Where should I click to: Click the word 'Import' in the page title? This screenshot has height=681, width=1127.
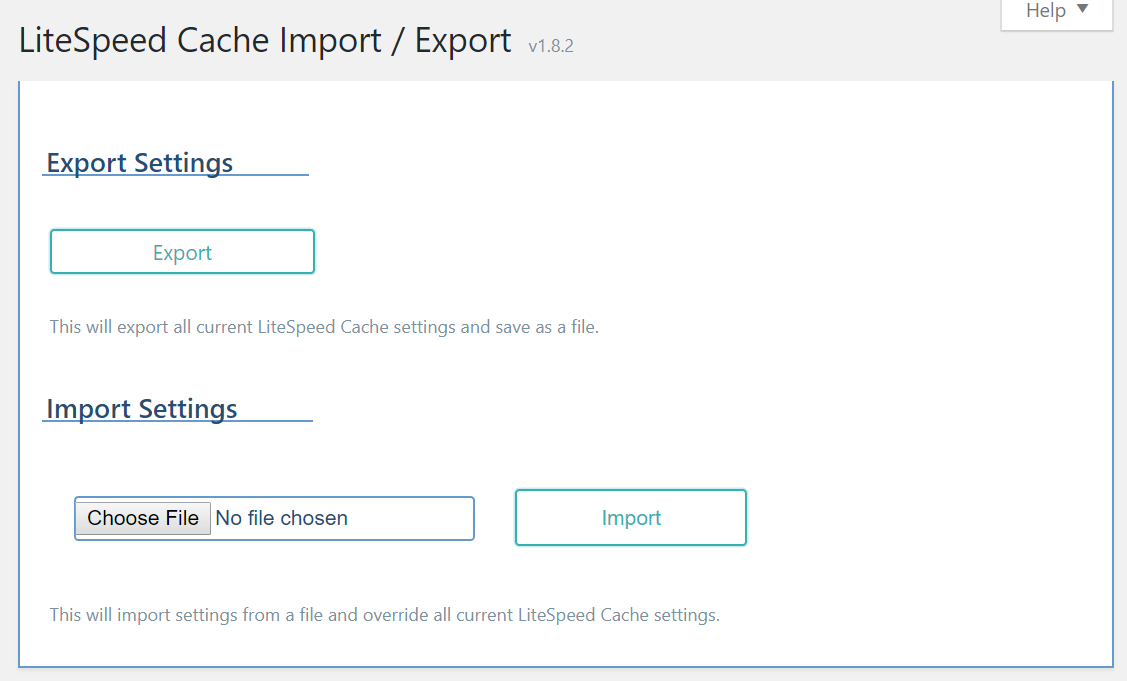[x=331, y=40]
